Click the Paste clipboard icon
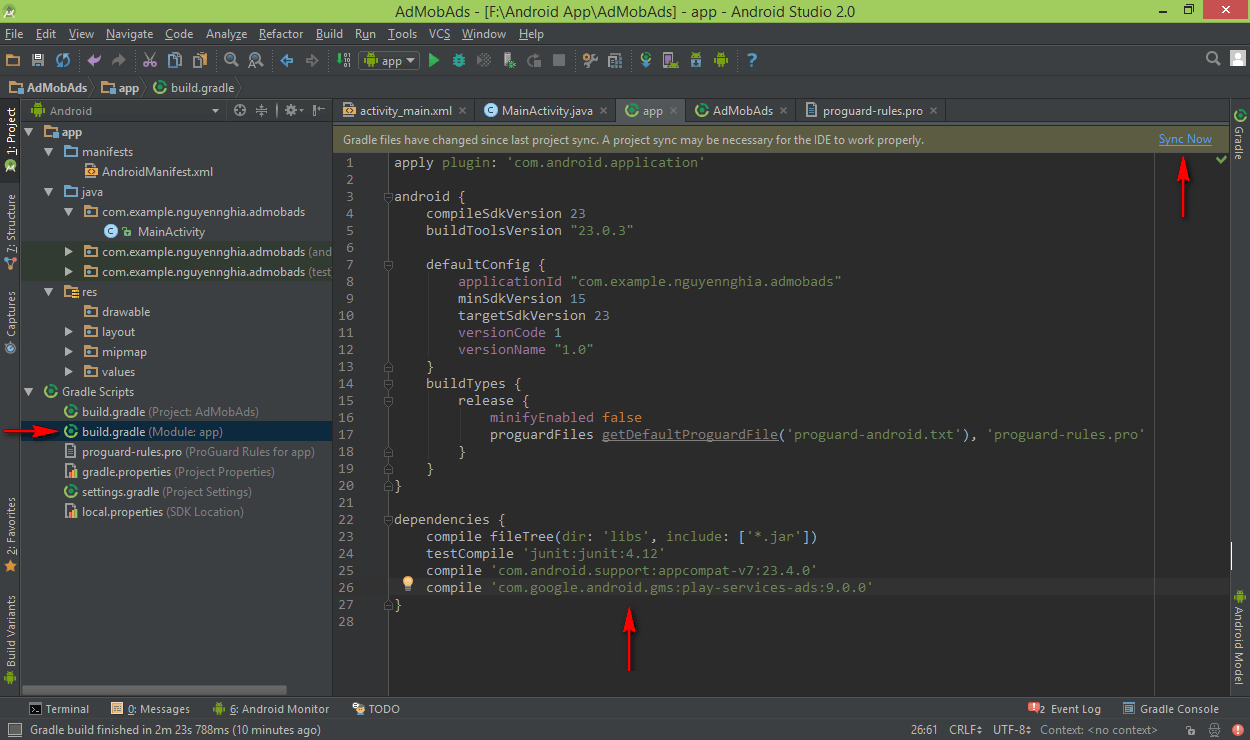 point(200,60)
